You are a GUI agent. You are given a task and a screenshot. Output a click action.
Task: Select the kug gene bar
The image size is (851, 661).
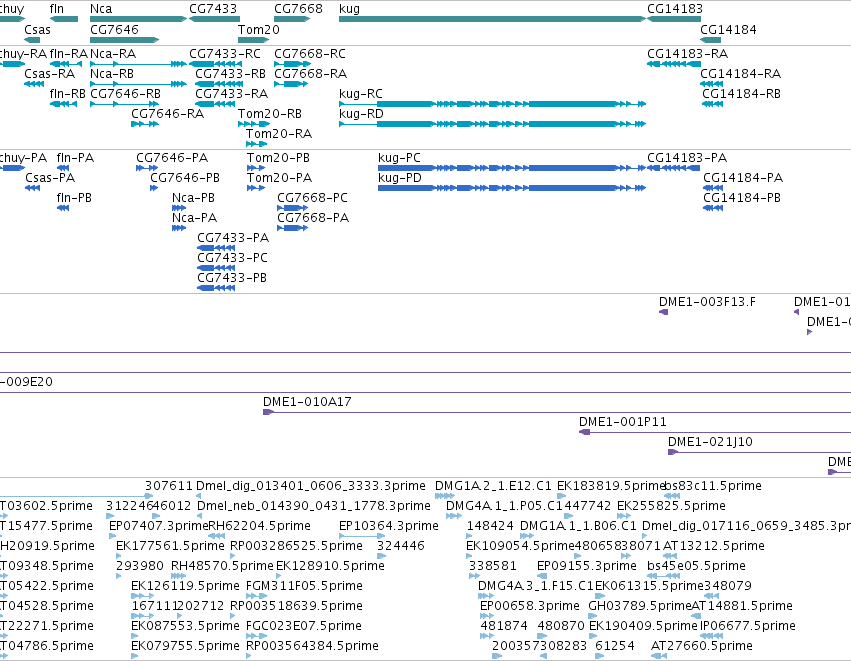[x=492, y=19]
